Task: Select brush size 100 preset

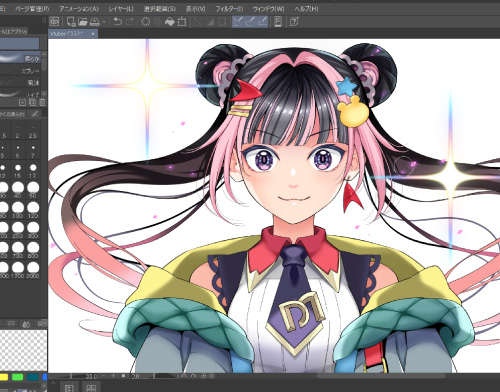Action: point(18,210)
